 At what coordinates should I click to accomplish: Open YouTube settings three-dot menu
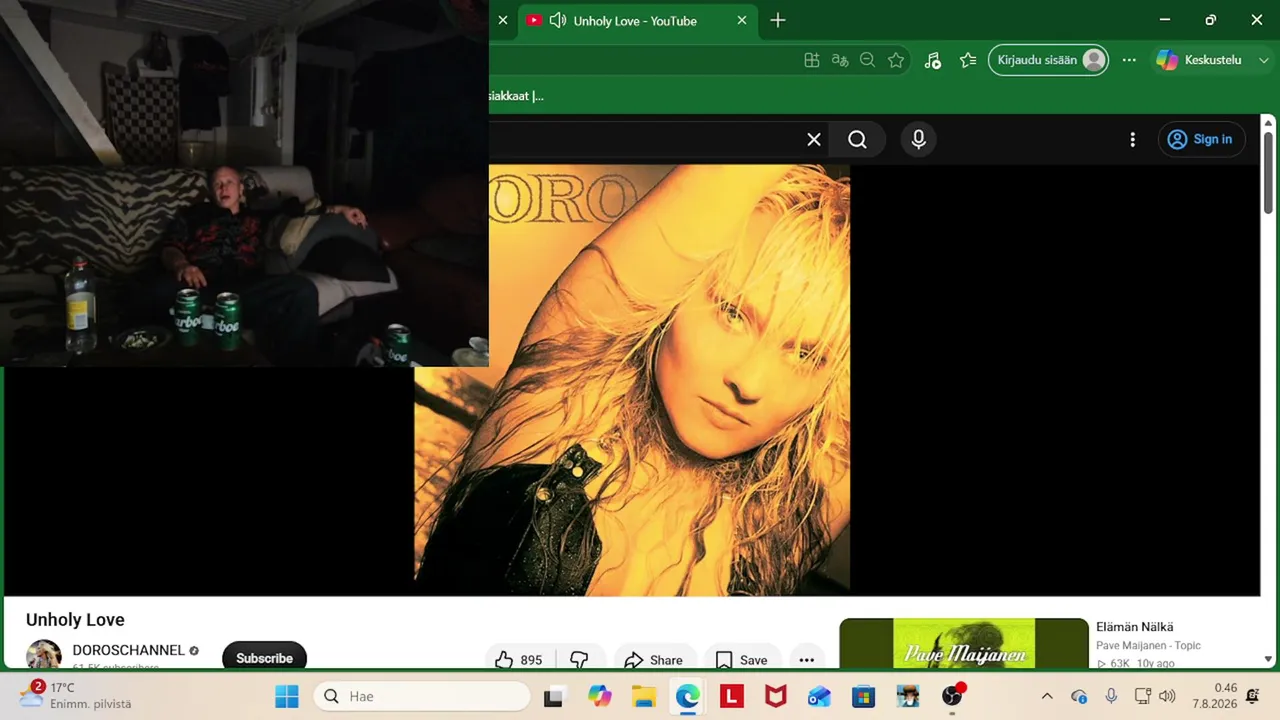coord(1132,140)
